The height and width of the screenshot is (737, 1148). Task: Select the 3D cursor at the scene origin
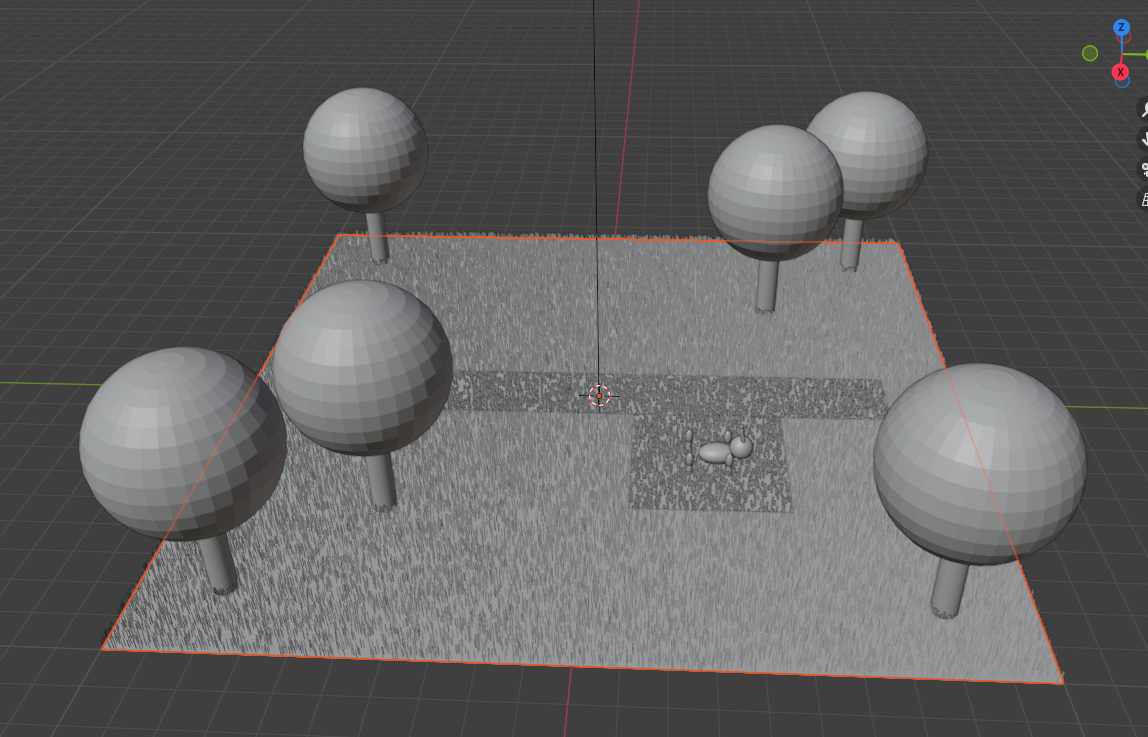[x=597, y=397]
